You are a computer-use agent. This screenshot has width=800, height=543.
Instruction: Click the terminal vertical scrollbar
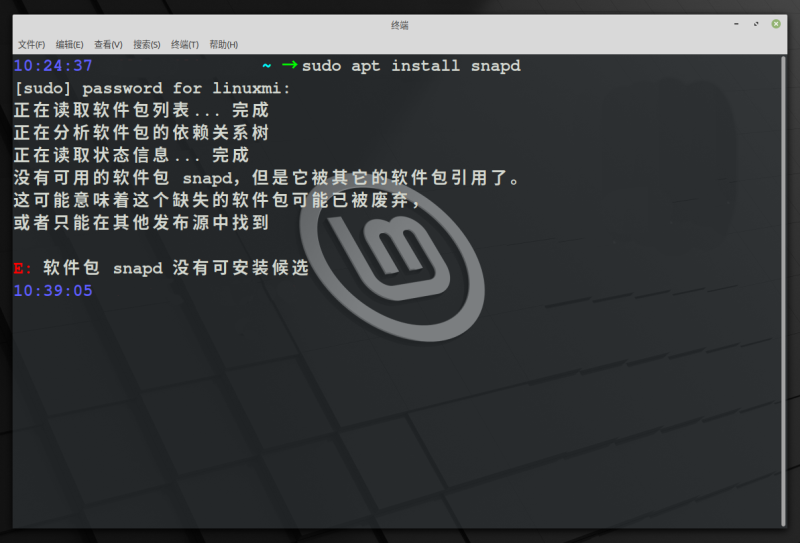coord(783,291)
